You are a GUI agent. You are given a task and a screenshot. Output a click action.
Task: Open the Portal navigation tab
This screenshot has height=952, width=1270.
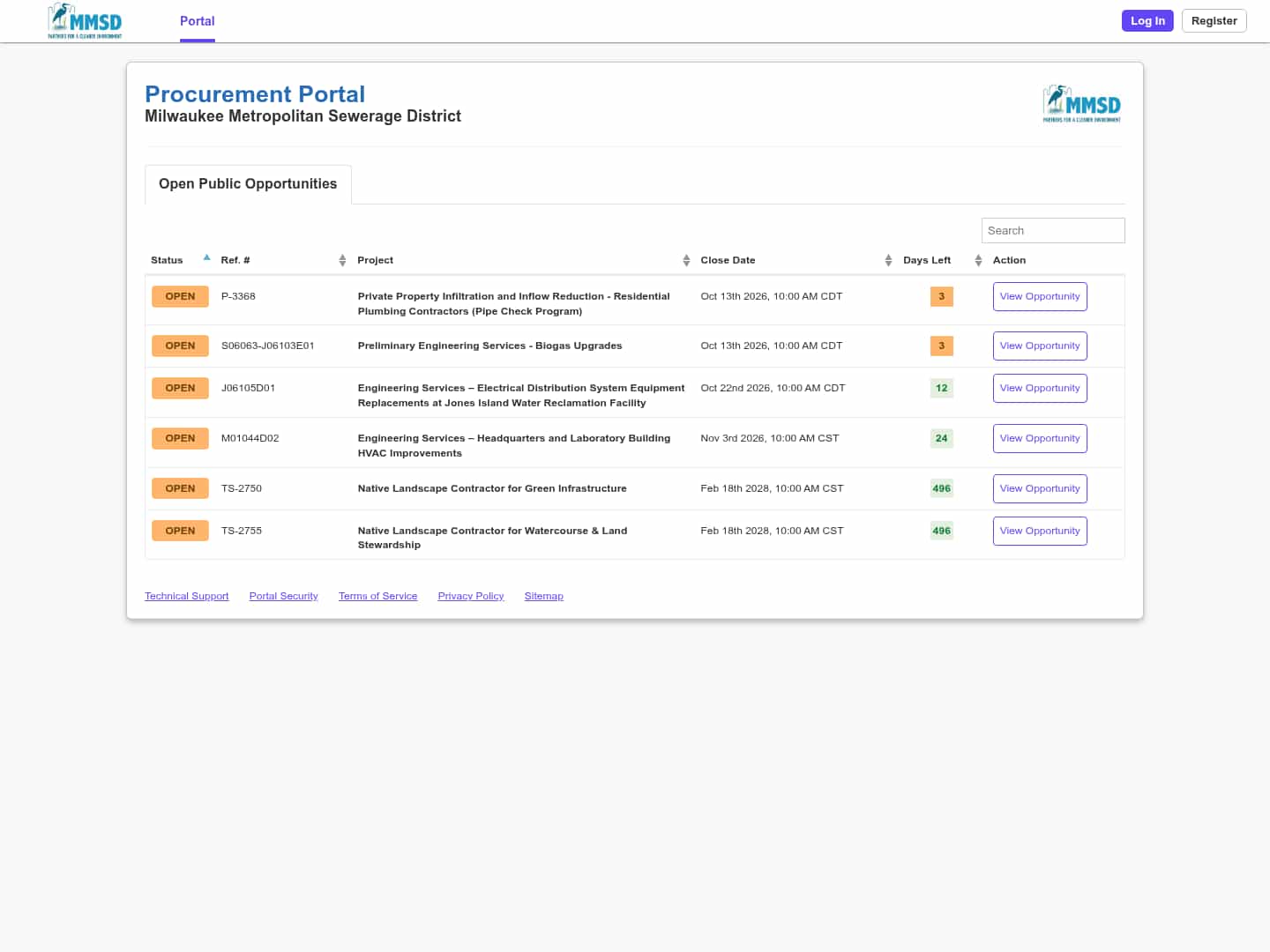[x=198, y=21]
